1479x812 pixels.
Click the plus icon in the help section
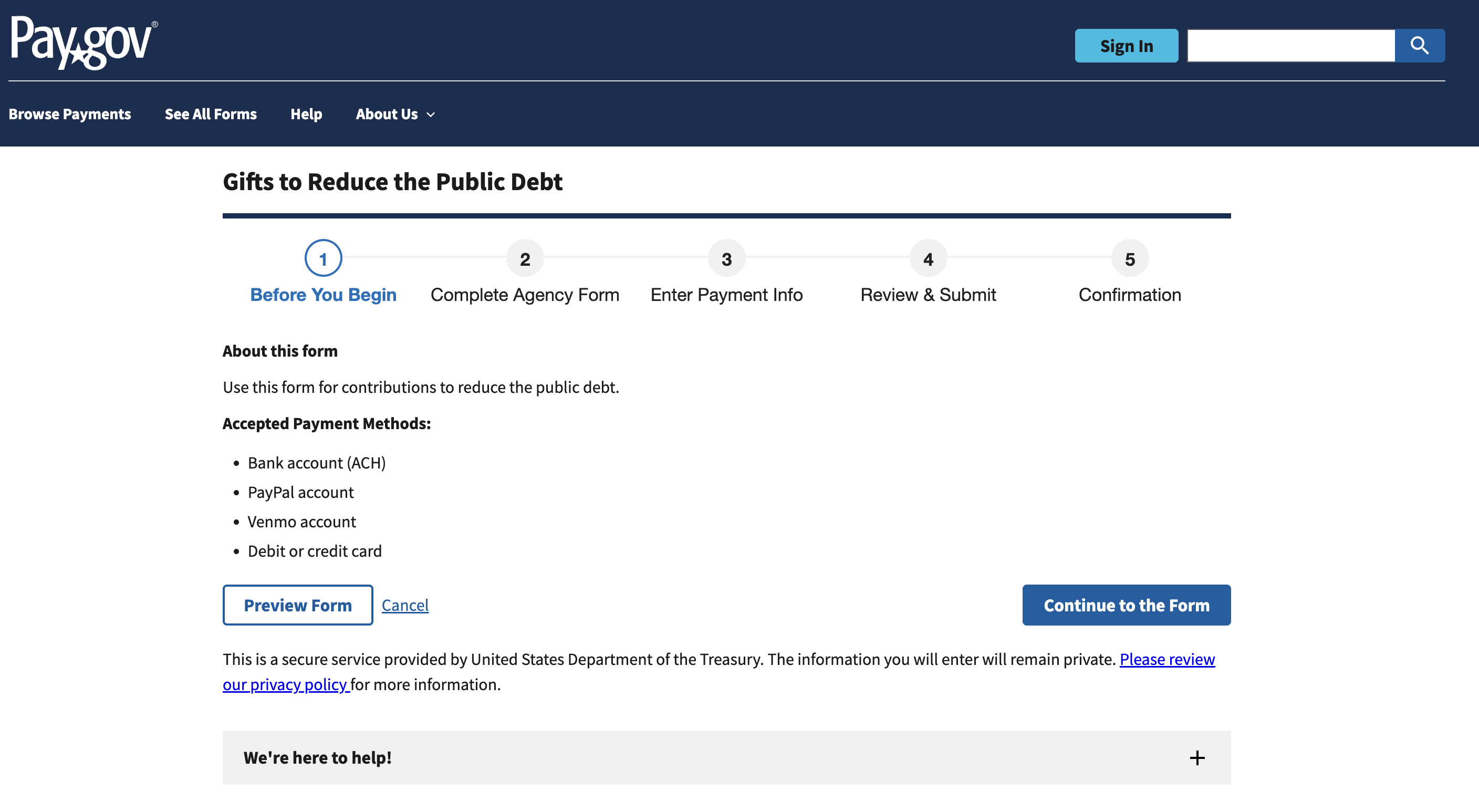point(1197,758)
